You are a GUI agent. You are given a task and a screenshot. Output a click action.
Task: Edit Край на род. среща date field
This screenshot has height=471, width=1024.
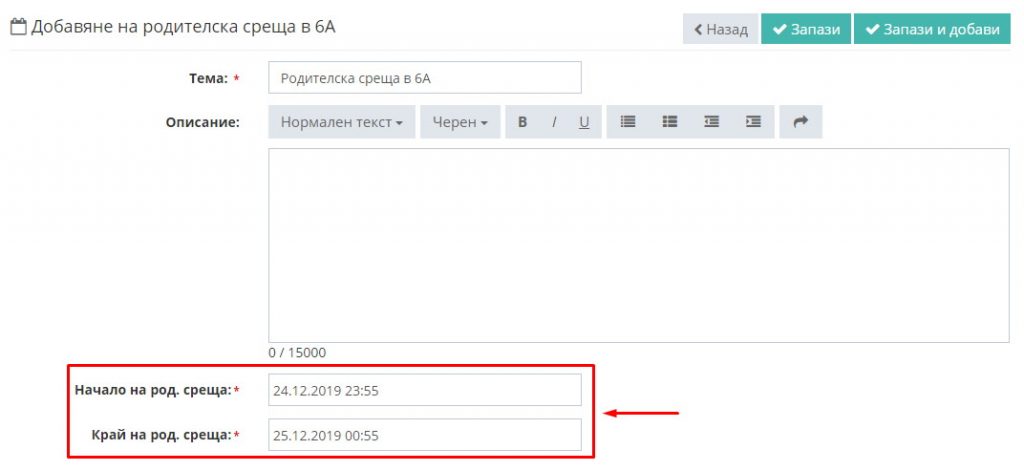(424, 435)
